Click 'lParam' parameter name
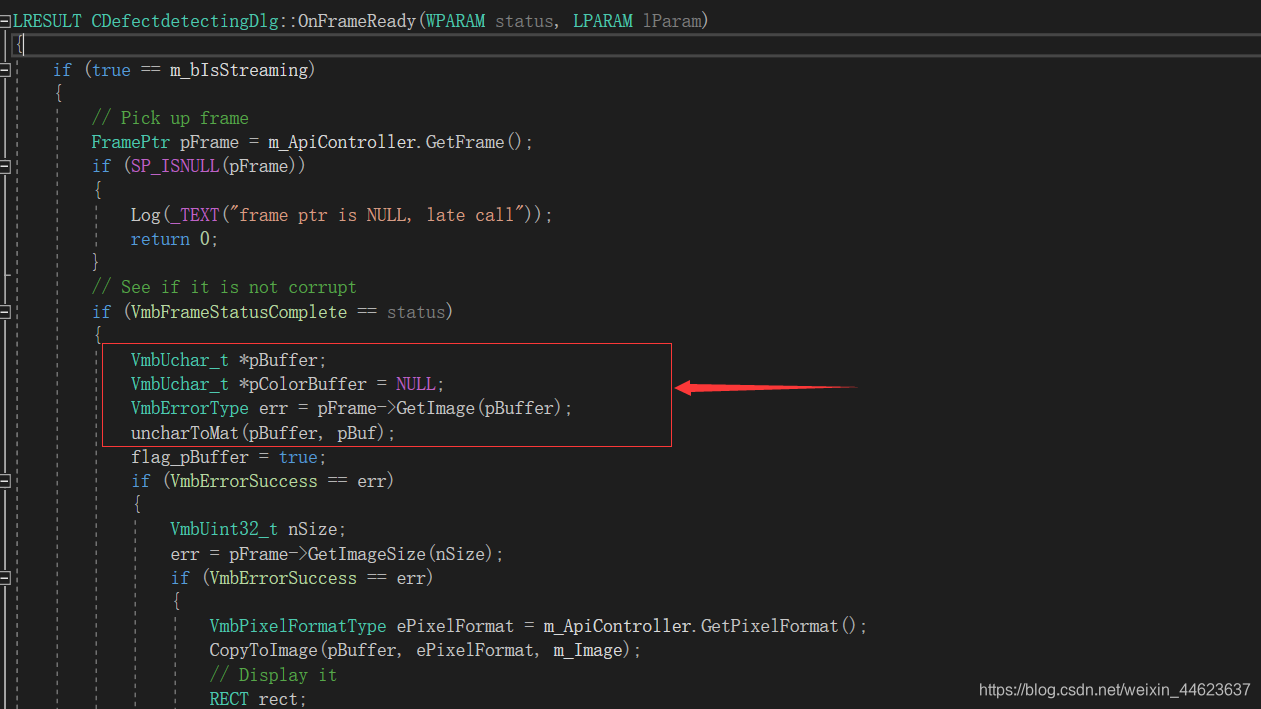The height and width of the screenshot is (709, 1261). [x=671, y=21]
